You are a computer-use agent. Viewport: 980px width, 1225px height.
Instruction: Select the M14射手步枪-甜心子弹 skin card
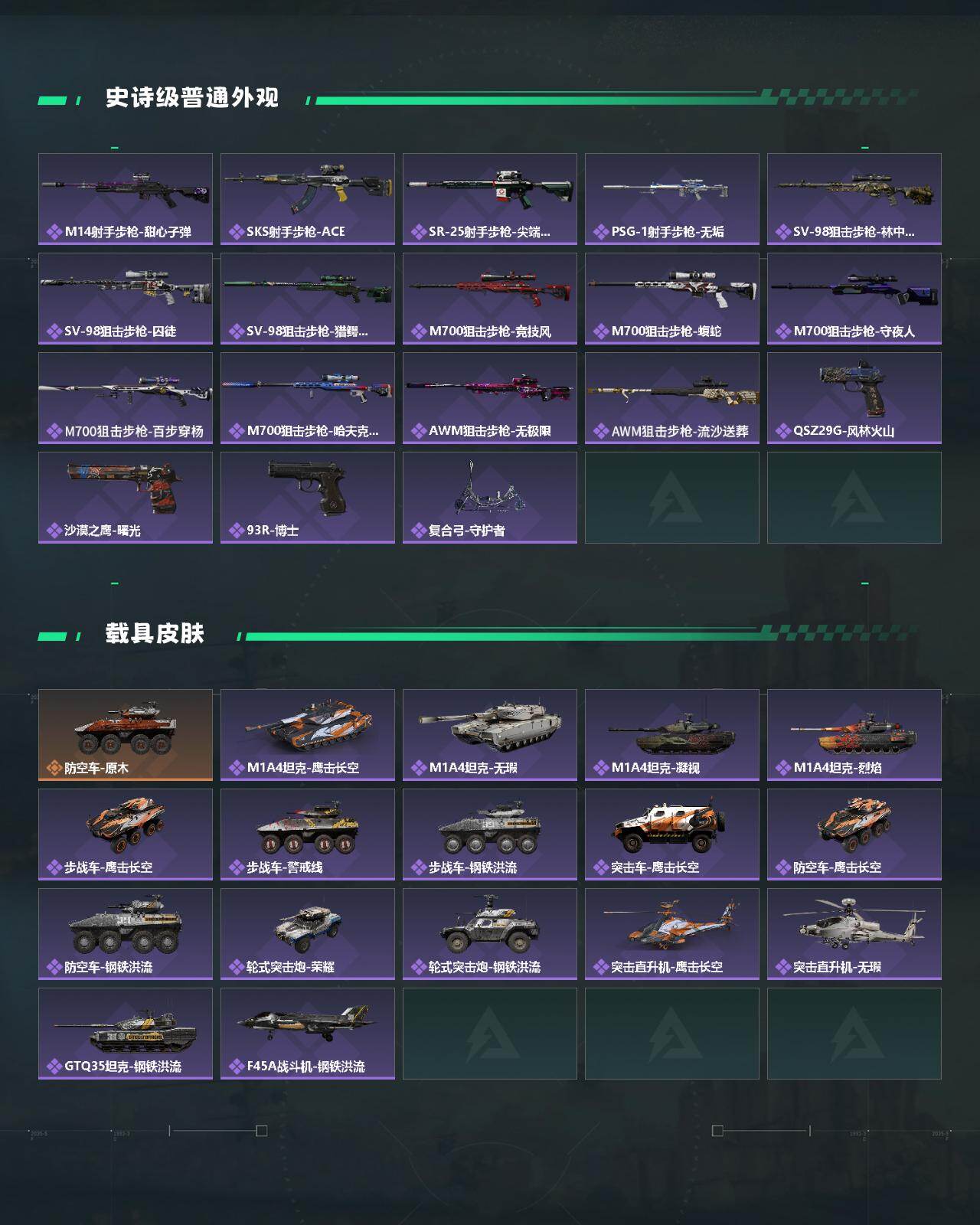tap(126, 199)
